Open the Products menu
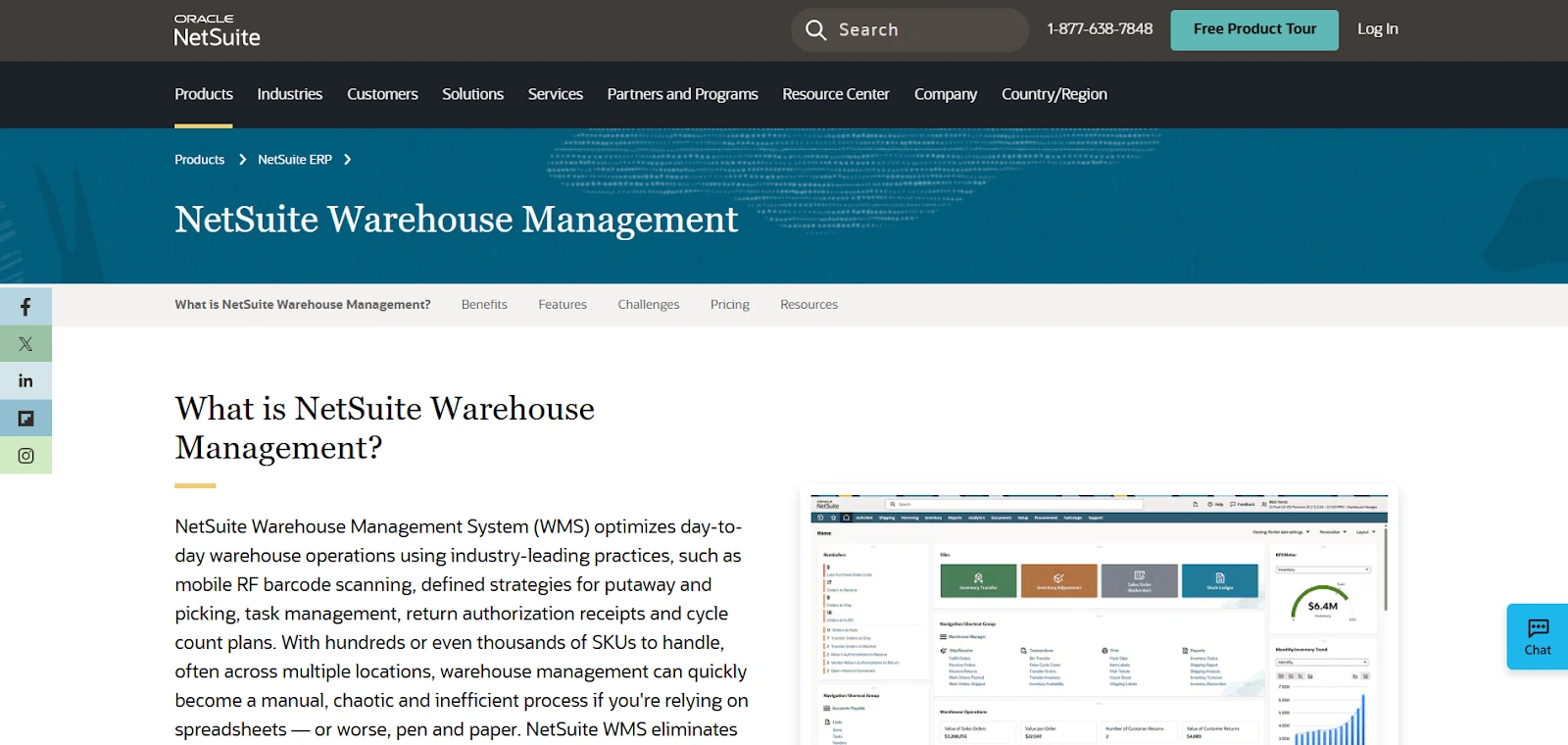Viewport: 1568px width, 745px height. 204,94
